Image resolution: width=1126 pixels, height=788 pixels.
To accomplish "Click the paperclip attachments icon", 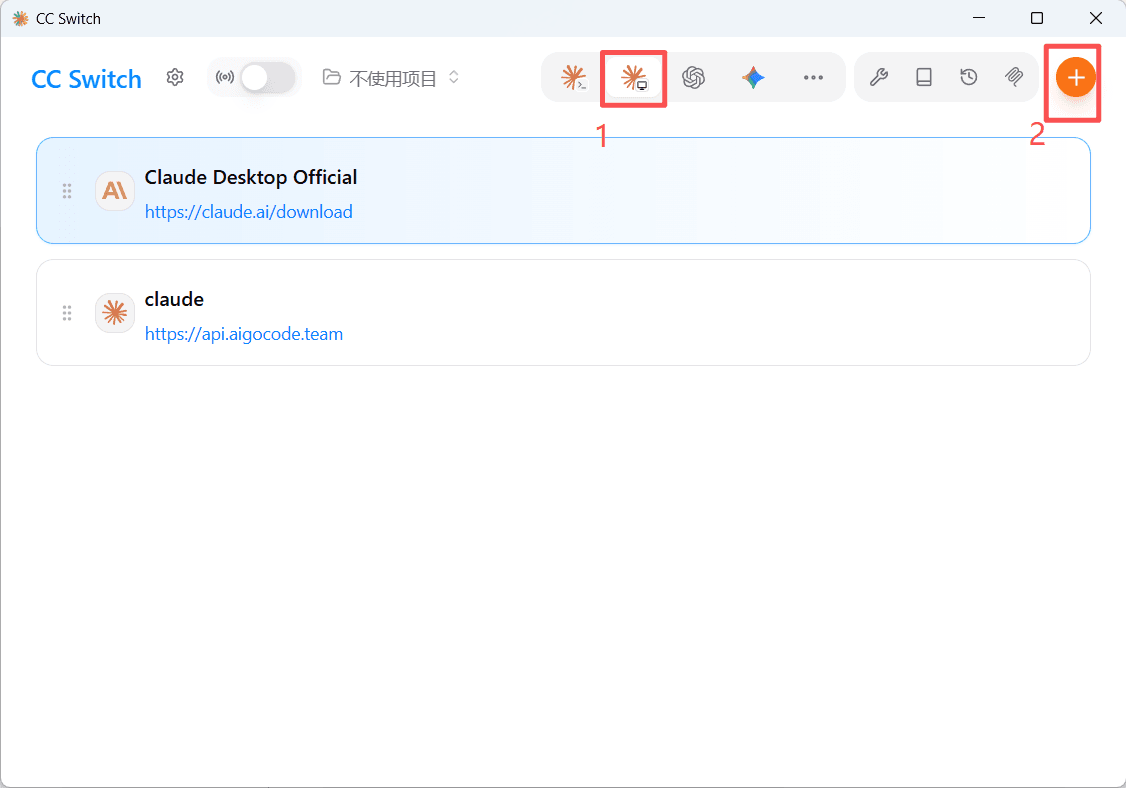I will coord(1014,77).
